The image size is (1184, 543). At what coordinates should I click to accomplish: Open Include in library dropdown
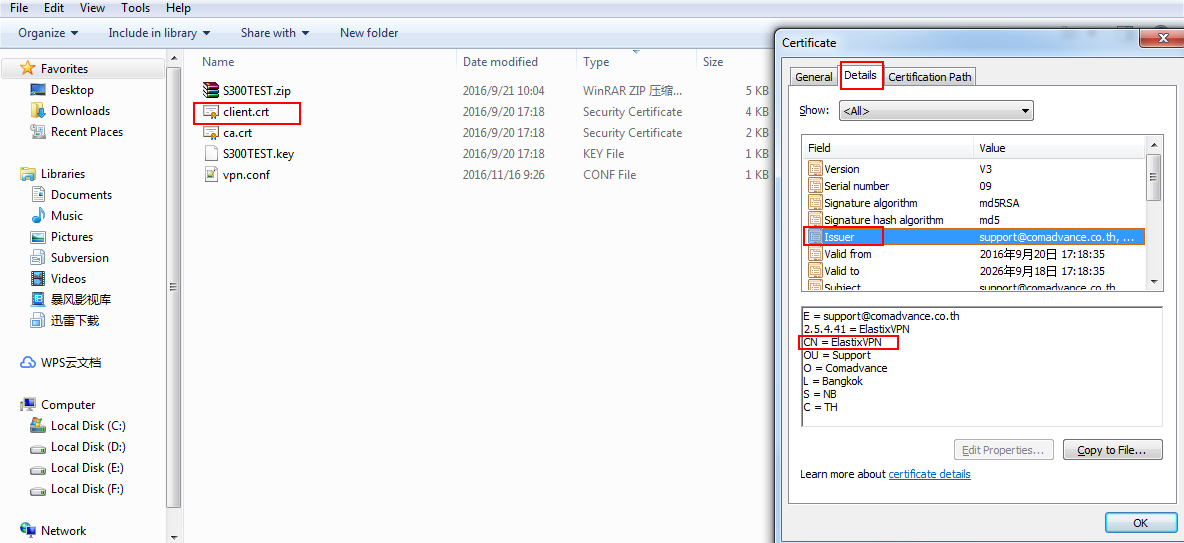click(159, 32)
